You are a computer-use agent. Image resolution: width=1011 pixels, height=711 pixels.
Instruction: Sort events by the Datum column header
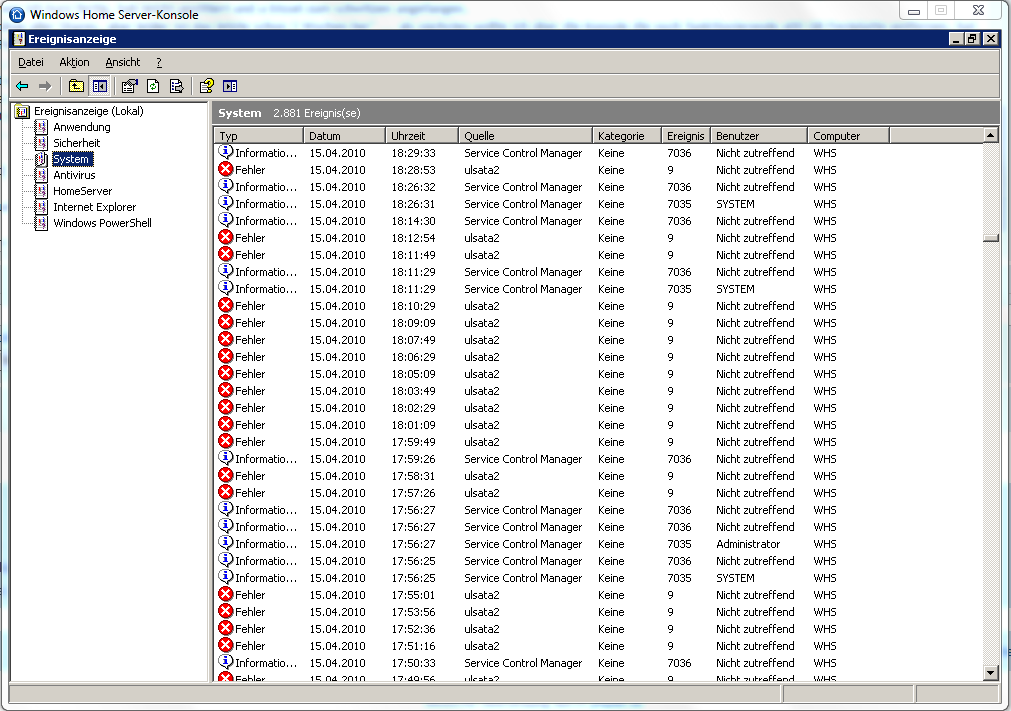coord(344,135)
